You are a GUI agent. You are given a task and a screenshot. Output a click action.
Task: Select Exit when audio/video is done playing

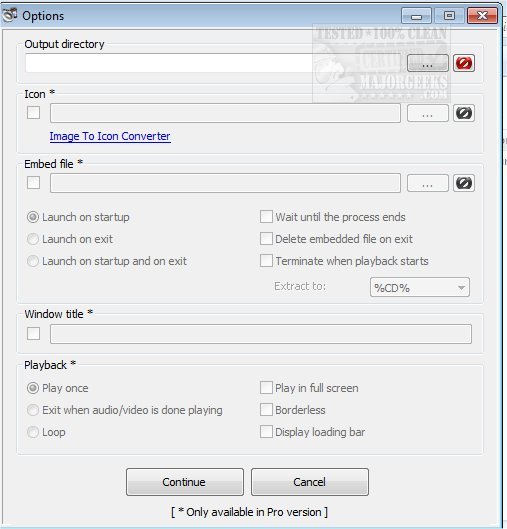point(33,410)
